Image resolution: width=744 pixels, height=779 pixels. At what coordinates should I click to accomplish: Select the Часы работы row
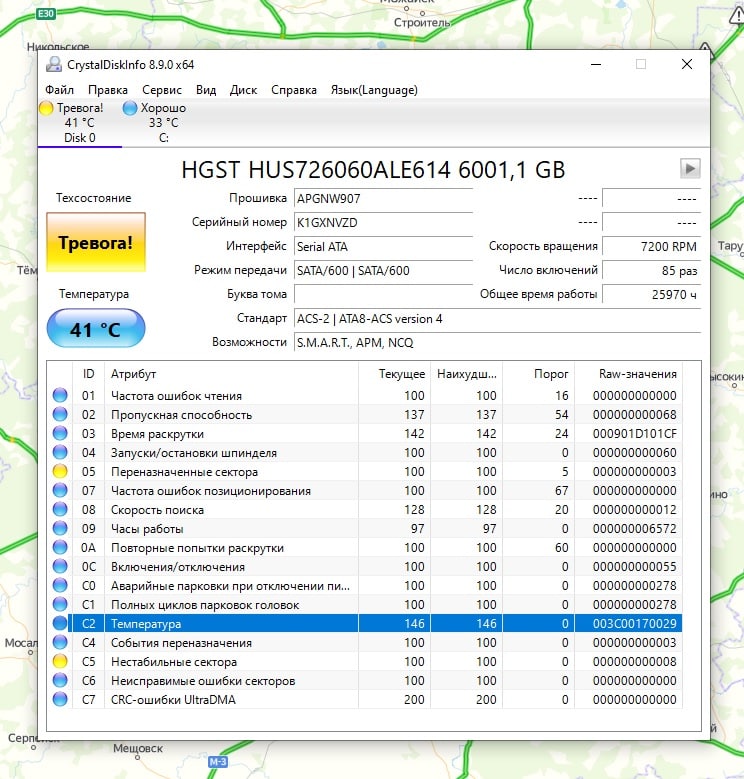(x=365, y=529)
